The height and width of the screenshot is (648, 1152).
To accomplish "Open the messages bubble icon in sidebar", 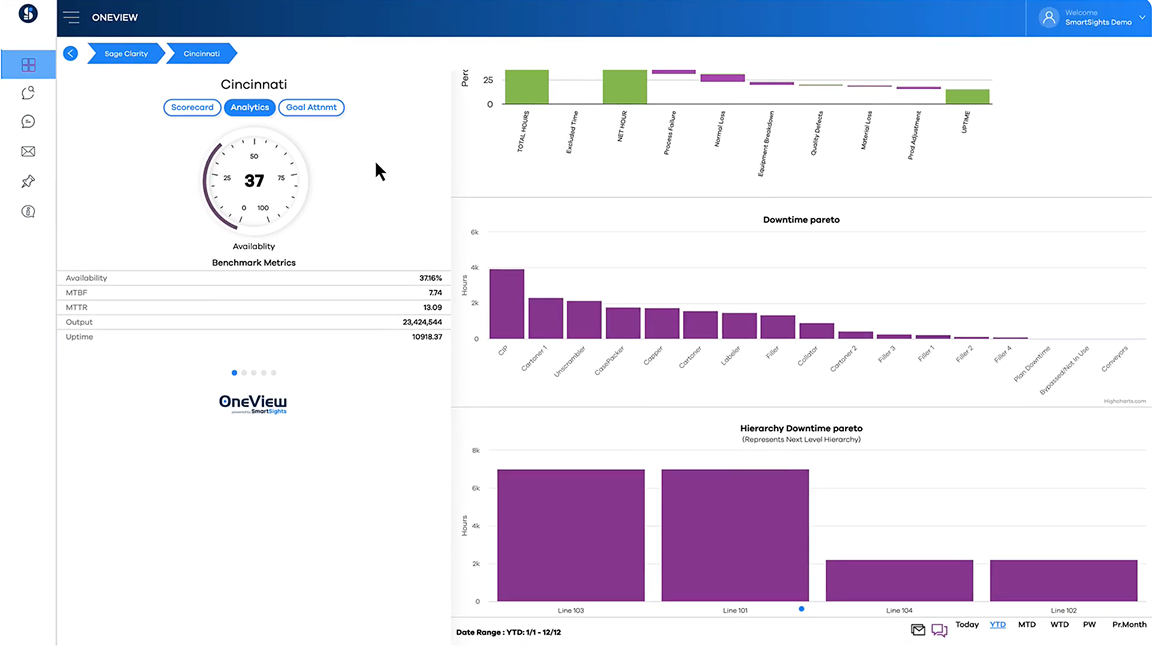I will pos(28,122).
